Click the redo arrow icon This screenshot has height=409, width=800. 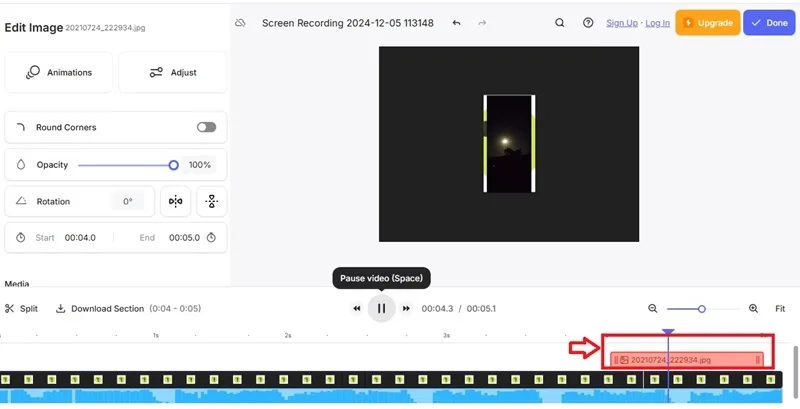coord(482,23)
